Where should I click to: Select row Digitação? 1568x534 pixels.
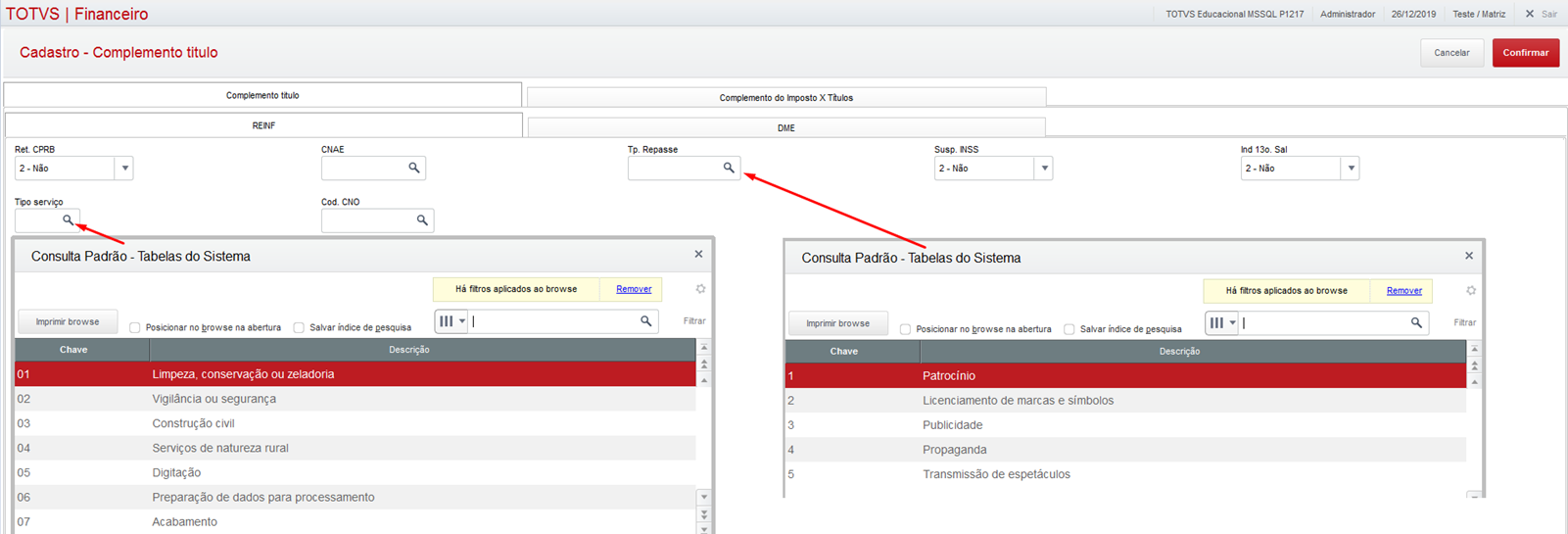[x=356, y=472]
